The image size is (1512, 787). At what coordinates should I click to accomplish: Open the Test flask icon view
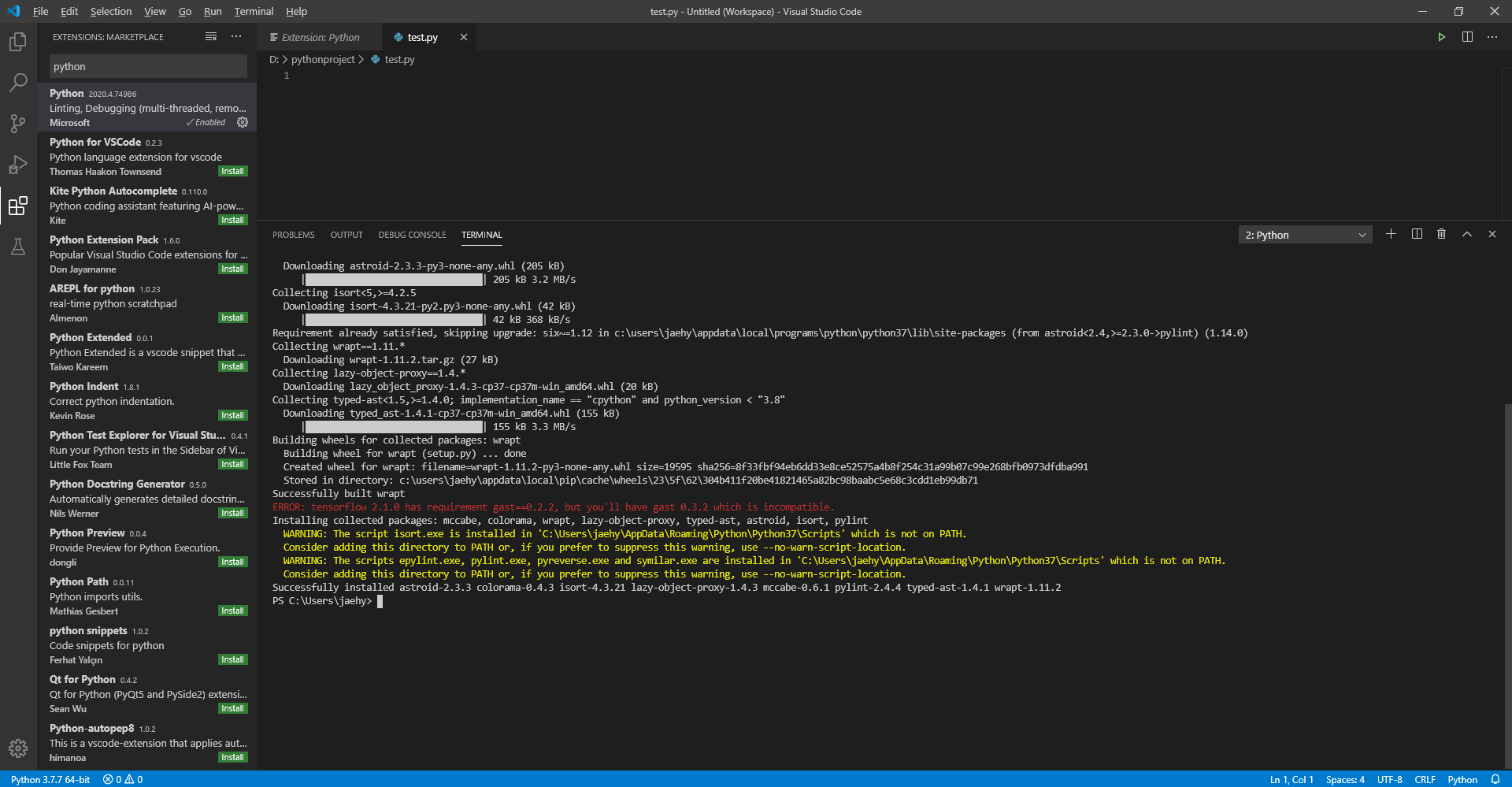point(18,247)
